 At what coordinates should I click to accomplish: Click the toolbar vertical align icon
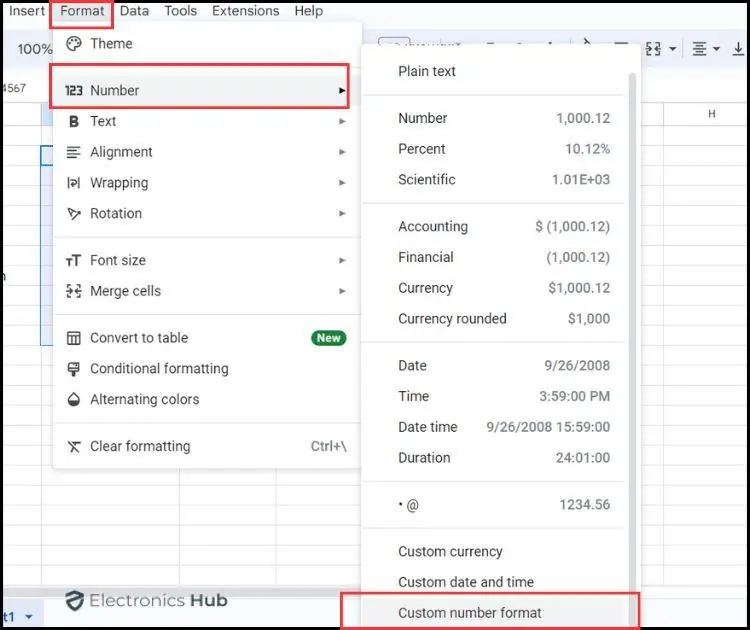(x=739, y=48)
